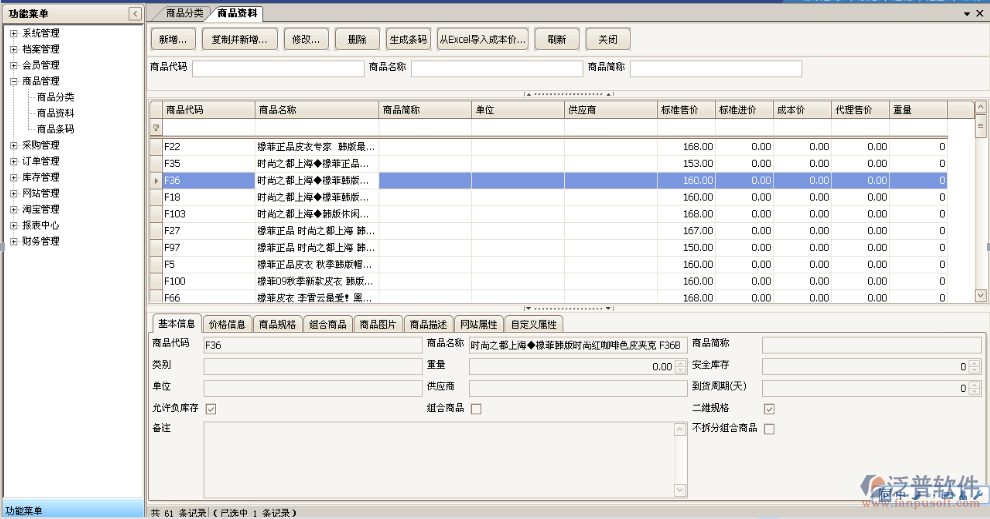The height and width of the screenshot is (519, 990).
Task: Increase the 安全库存 spinner value
Action: pyautogui.click(x=977, y=363)
